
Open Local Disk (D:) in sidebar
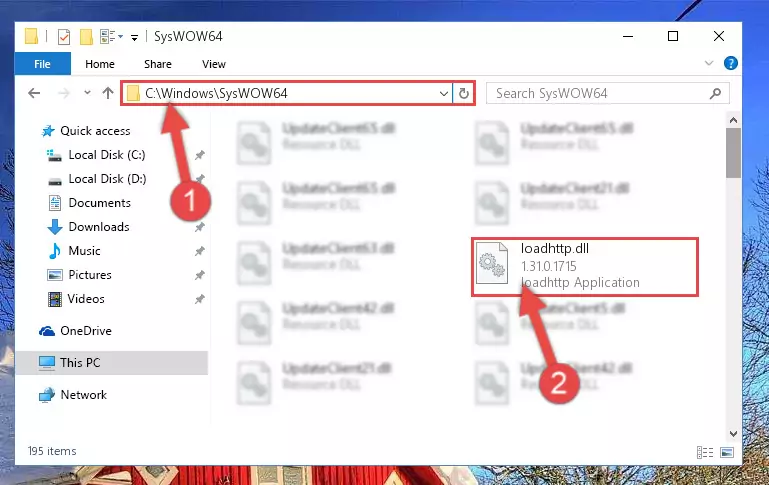click(107, 179)
